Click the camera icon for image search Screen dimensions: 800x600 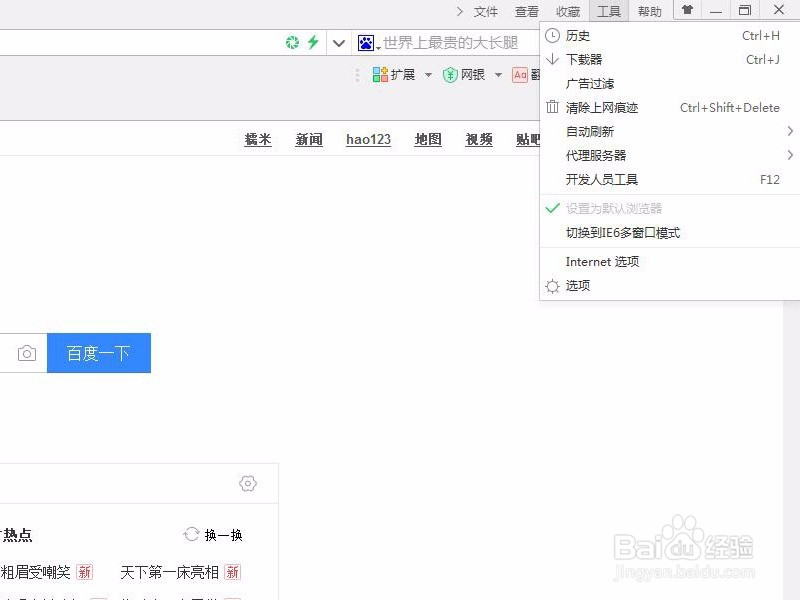[x=25, y=352]
